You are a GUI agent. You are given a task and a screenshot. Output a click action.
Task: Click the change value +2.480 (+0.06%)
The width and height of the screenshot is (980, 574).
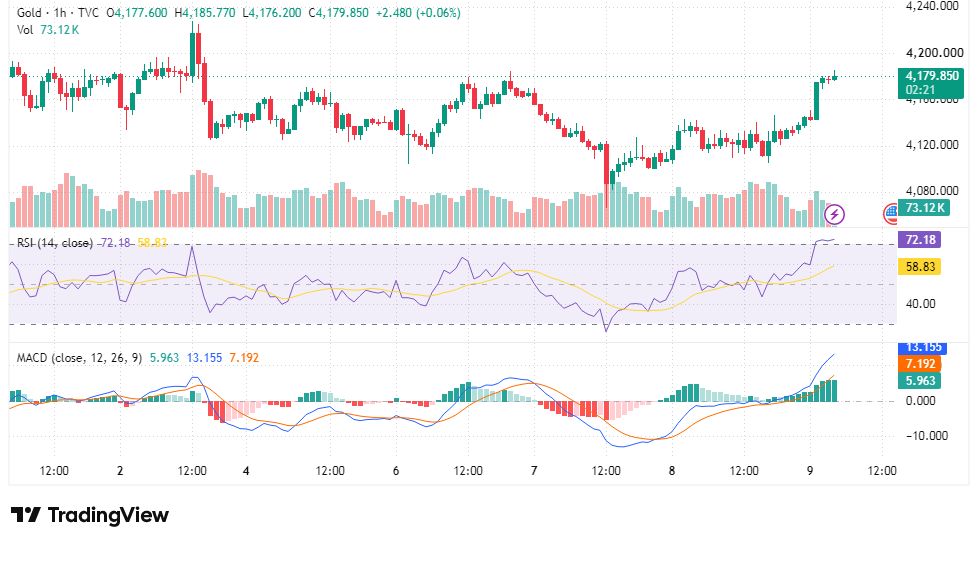click(418, 13)
